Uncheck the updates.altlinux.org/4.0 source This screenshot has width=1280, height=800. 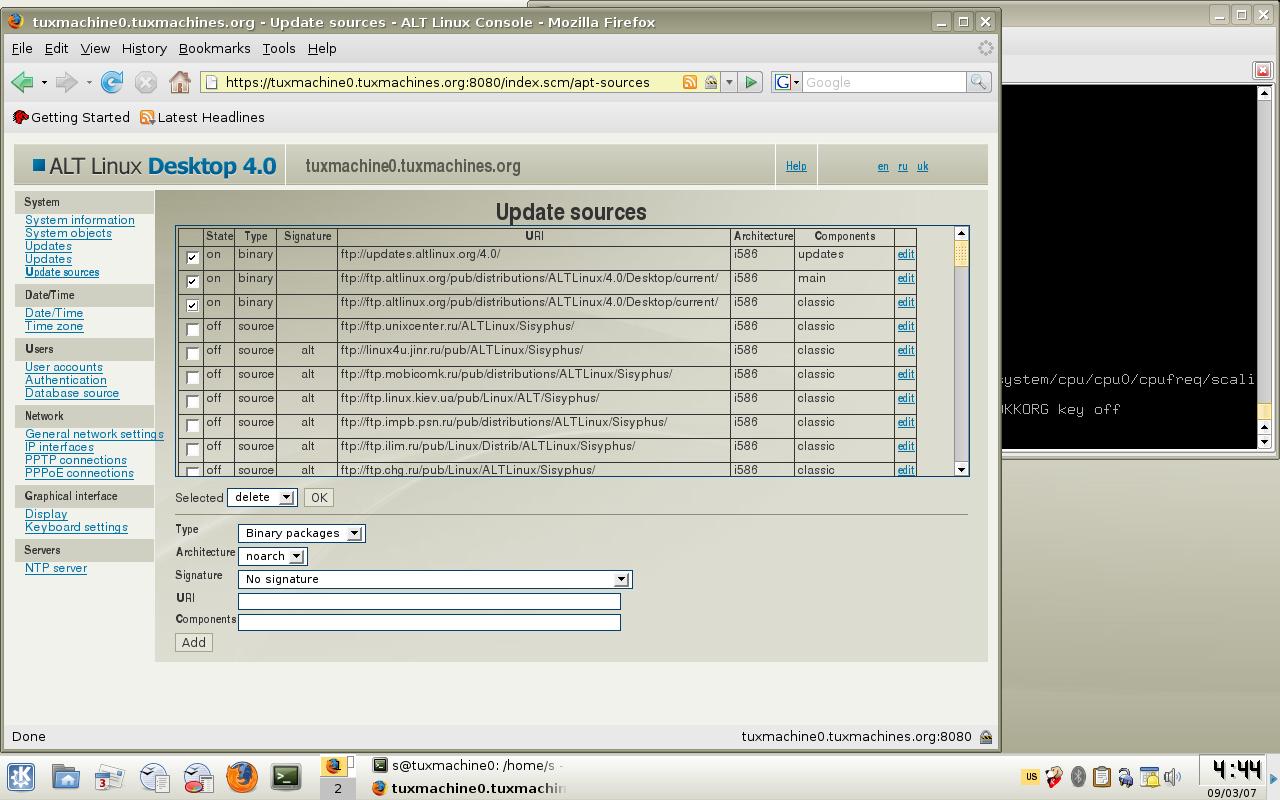pos(193,257)
